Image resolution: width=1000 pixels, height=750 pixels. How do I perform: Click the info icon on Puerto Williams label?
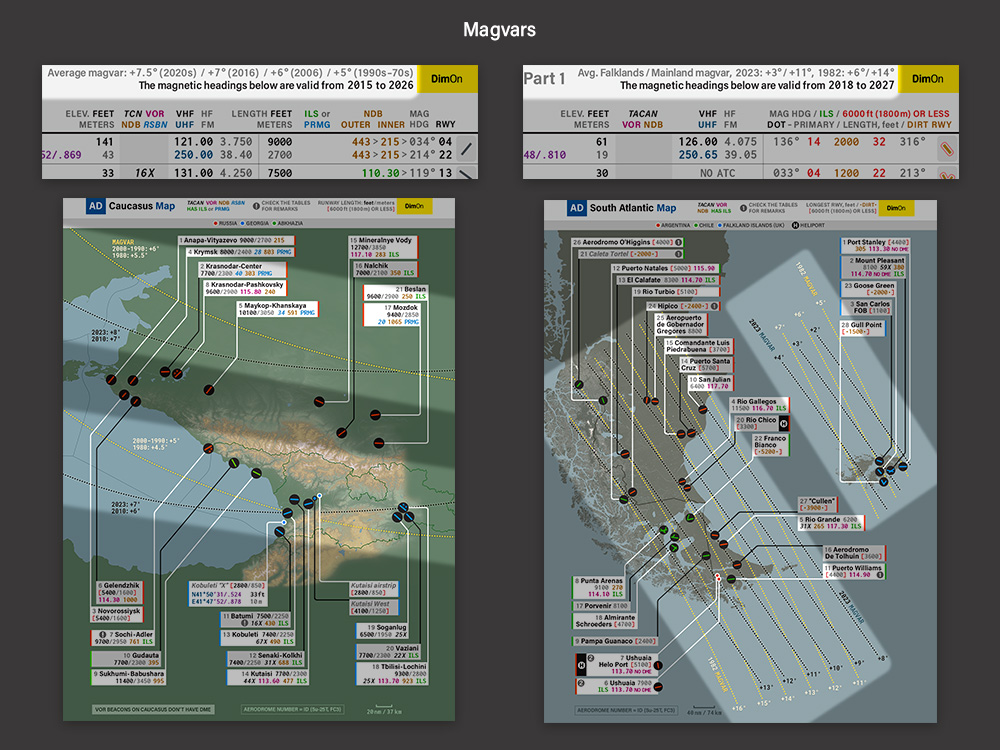[x=880, y=575]
